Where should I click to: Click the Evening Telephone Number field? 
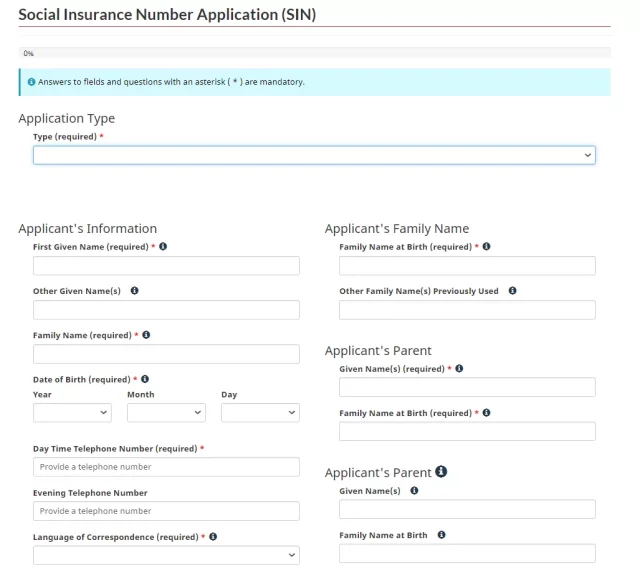pyautogui.click(x=166, y=511)
